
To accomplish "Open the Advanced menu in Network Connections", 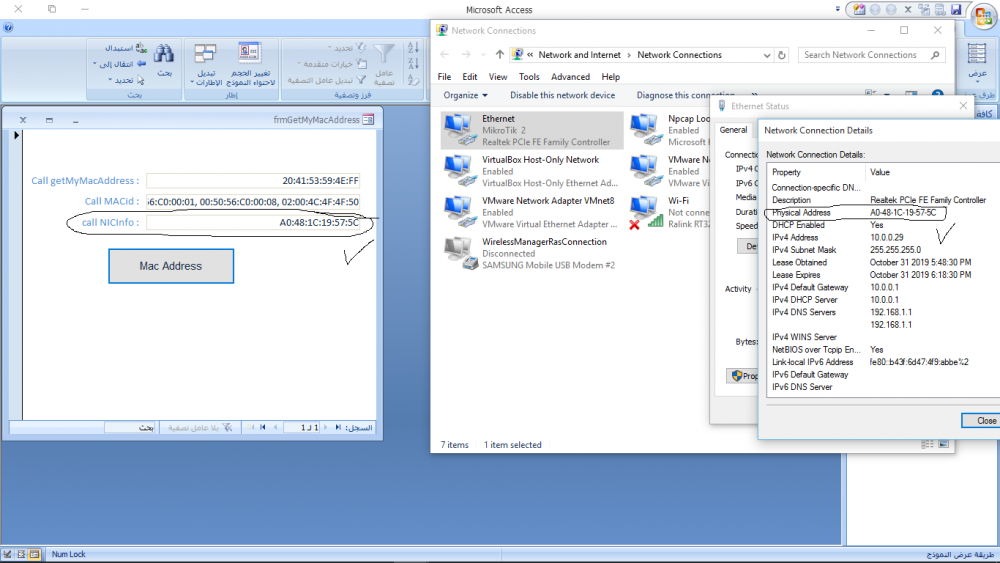I will (571, 77).
